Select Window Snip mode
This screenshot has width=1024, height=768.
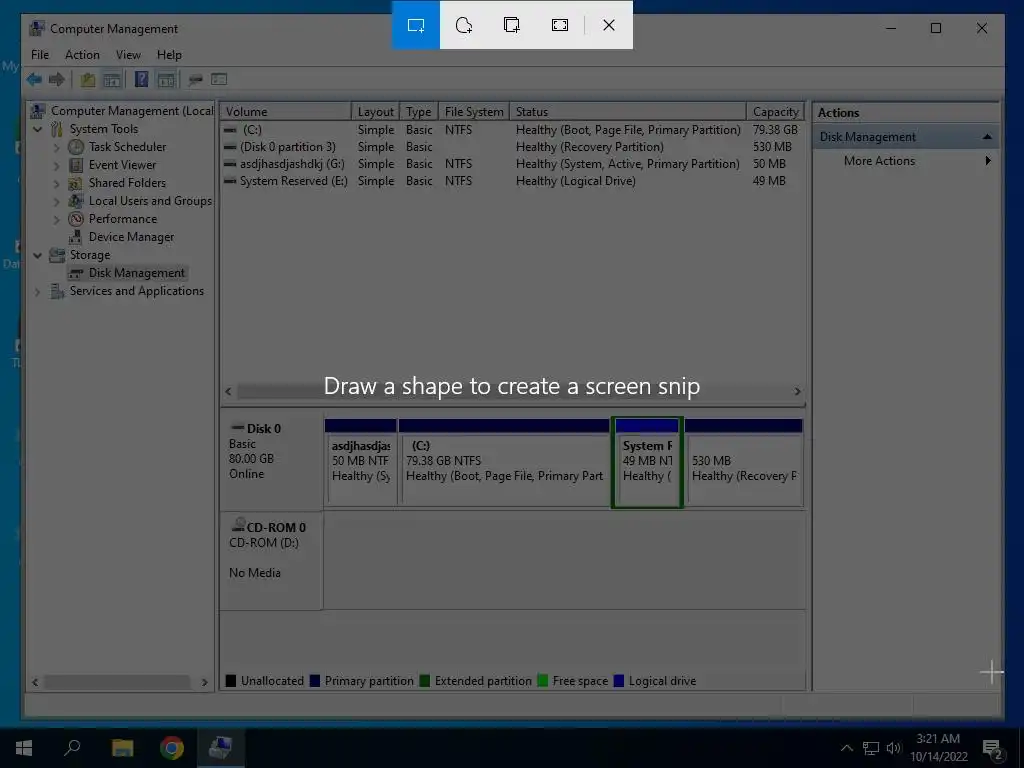(x=511, y=25)
